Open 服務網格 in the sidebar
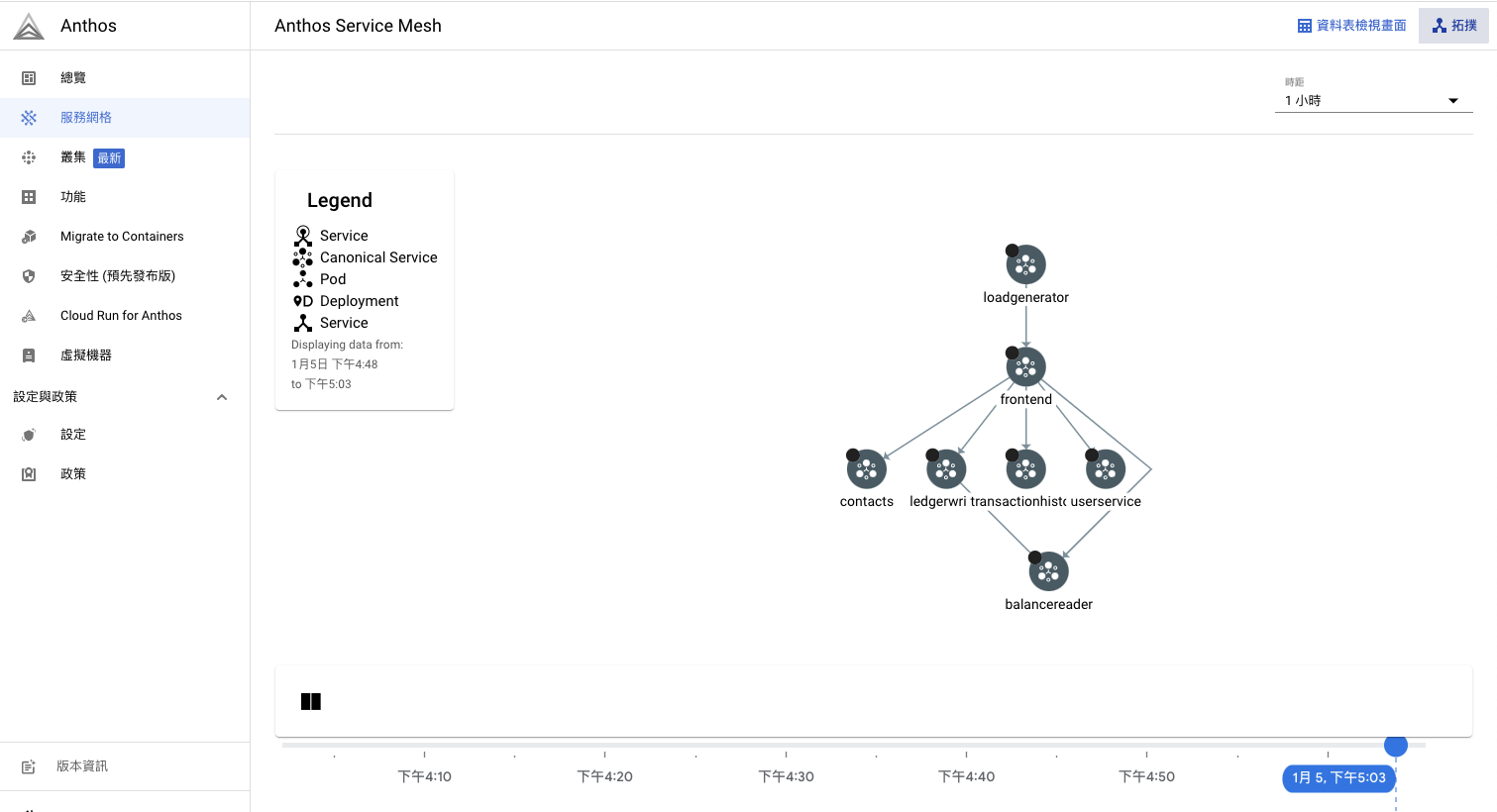 (86, 118)
